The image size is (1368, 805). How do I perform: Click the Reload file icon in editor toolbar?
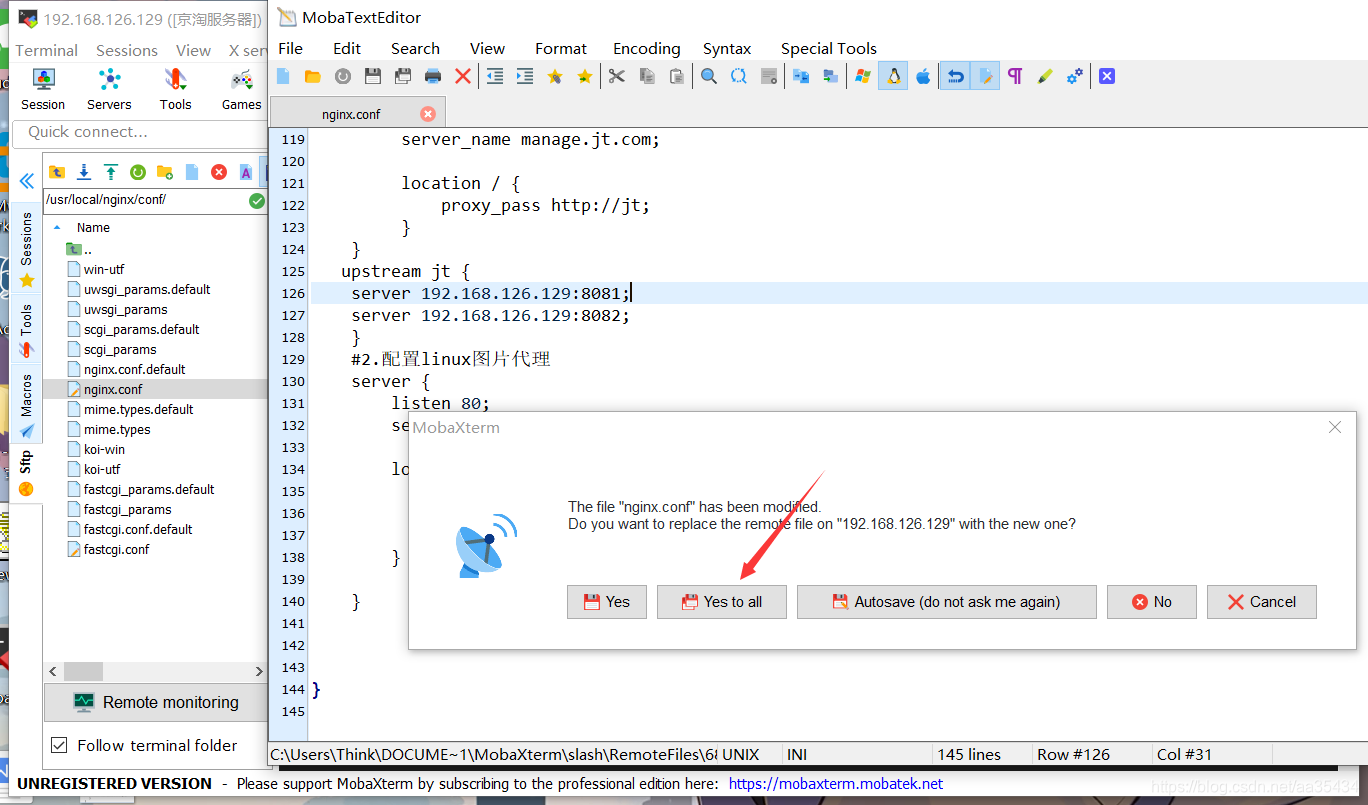(343, 76)
